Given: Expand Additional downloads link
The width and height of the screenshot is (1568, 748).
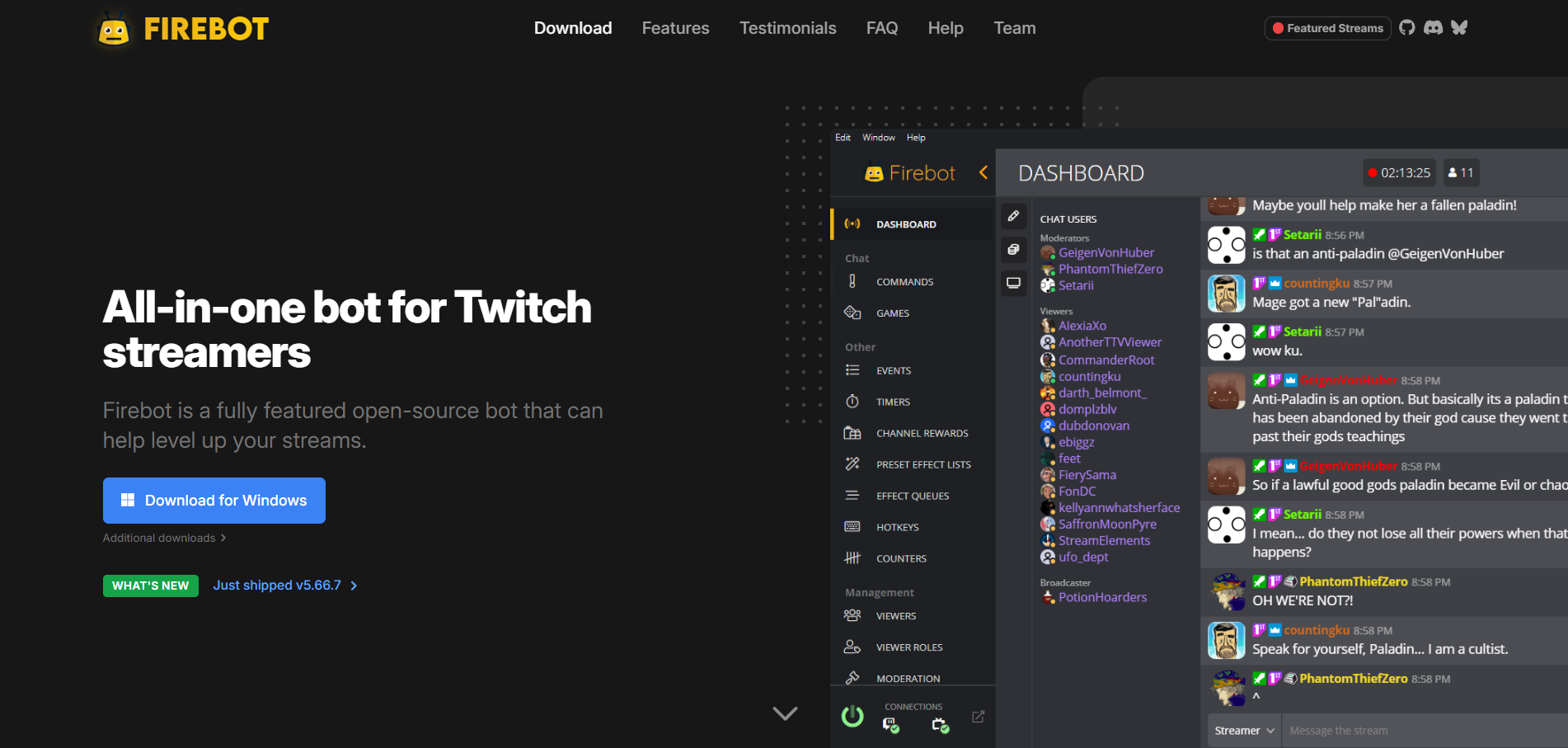Looking at the screenshot, I should (x=164, y=538).
